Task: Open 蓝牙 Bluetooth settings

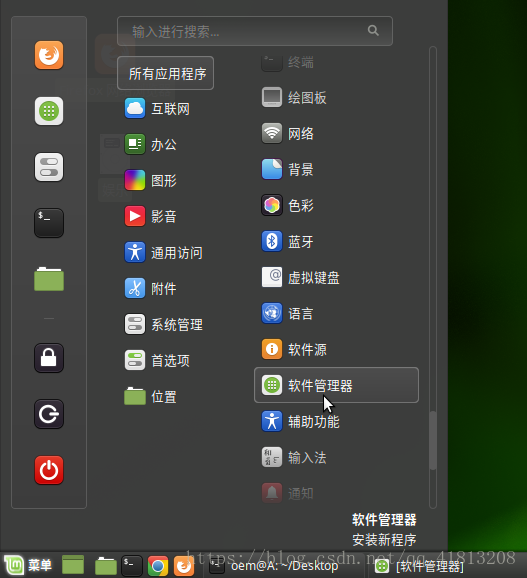Action: pos(288,241)
